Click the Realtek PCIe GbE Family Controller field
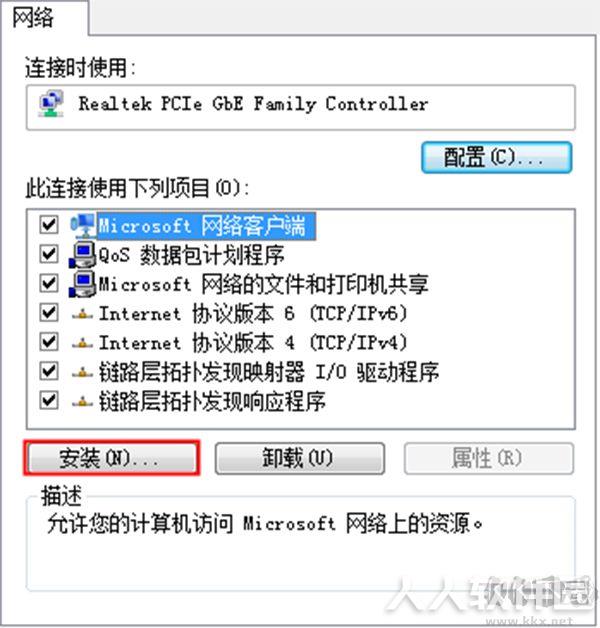The height and width of the screenshot is (628, 600). tap(300, 107)
